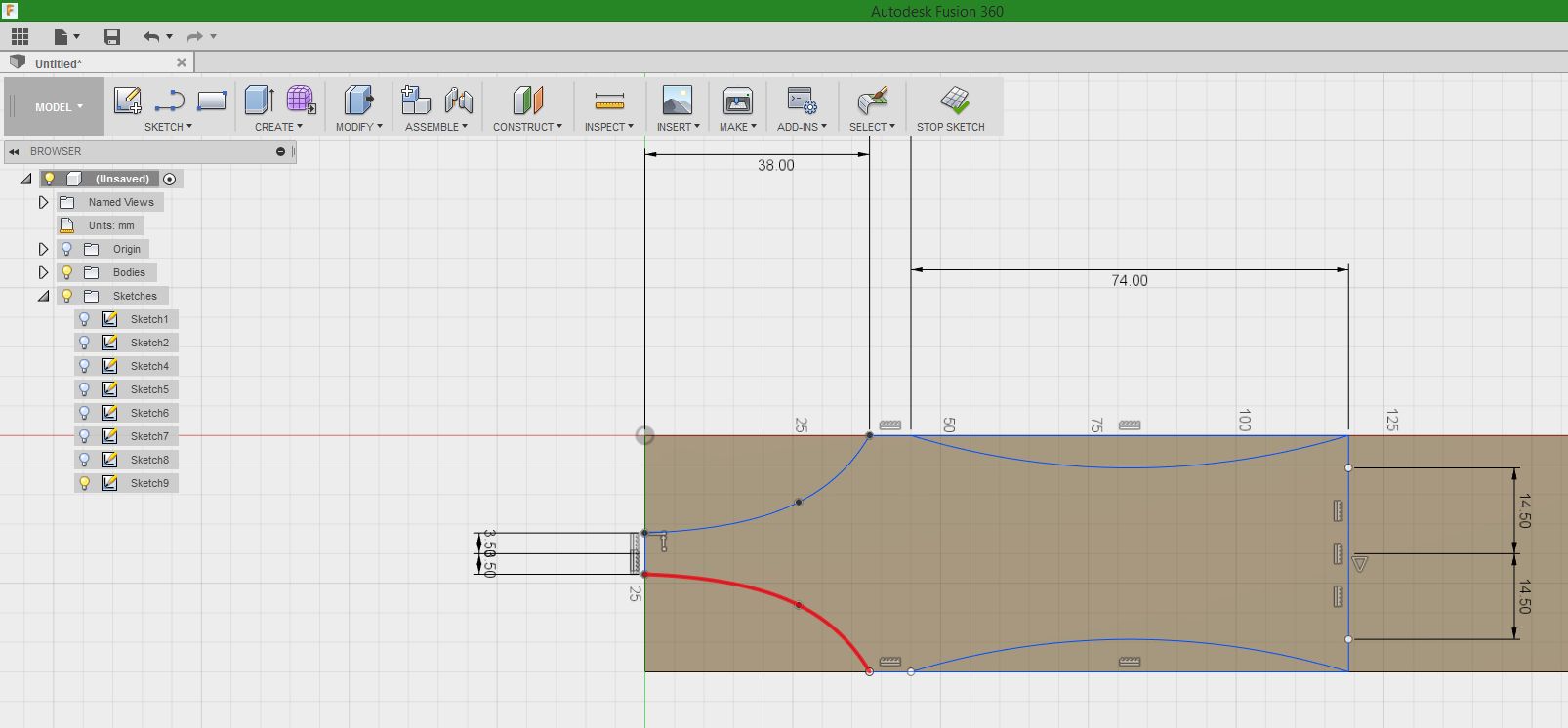
Task: Click the Bodies folder icon
Action: coord(92,272)
